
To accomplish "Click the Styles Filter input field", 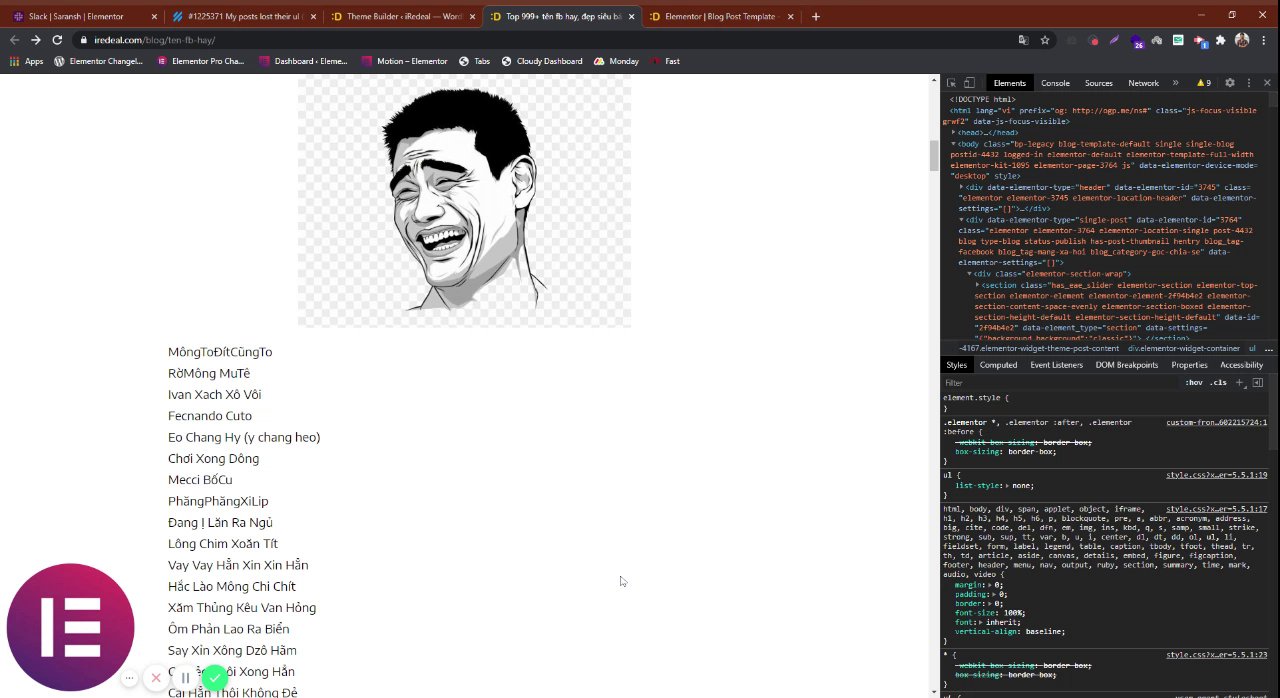I will [x=1060, y=382].
